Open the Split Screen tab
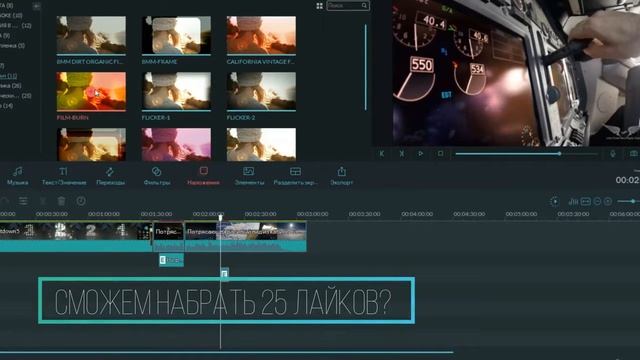Image resolution: width=640 pixels, height=360 pixels. pos(295,176)
